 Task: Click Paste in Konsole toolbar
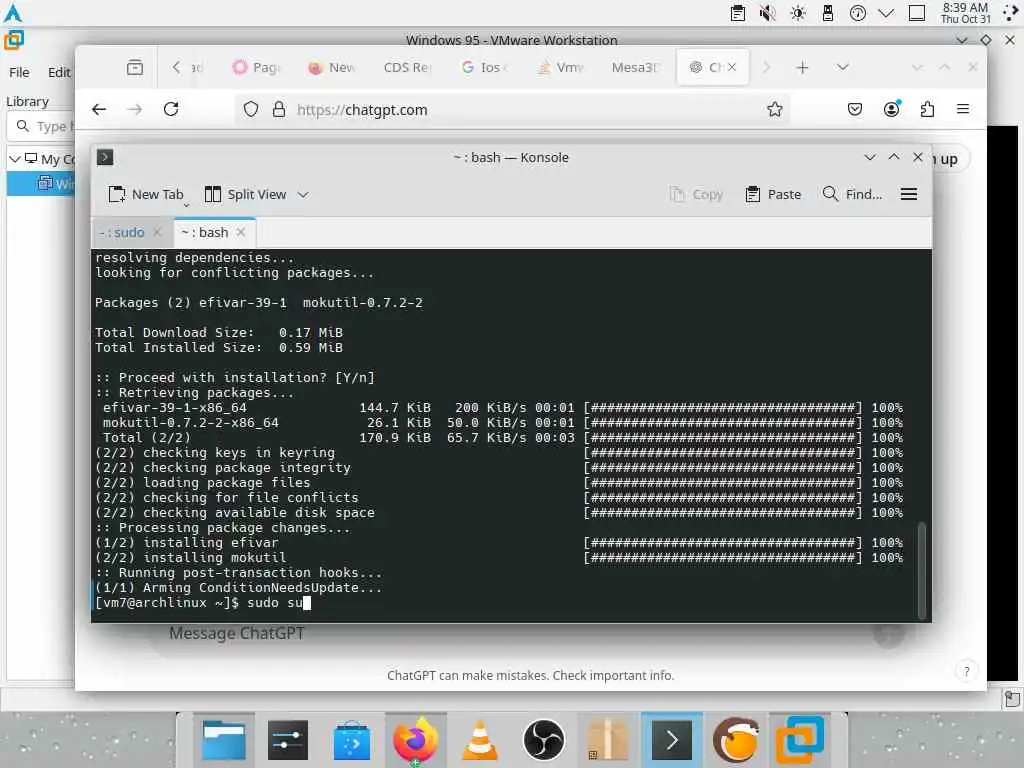[x=773, y=194]
